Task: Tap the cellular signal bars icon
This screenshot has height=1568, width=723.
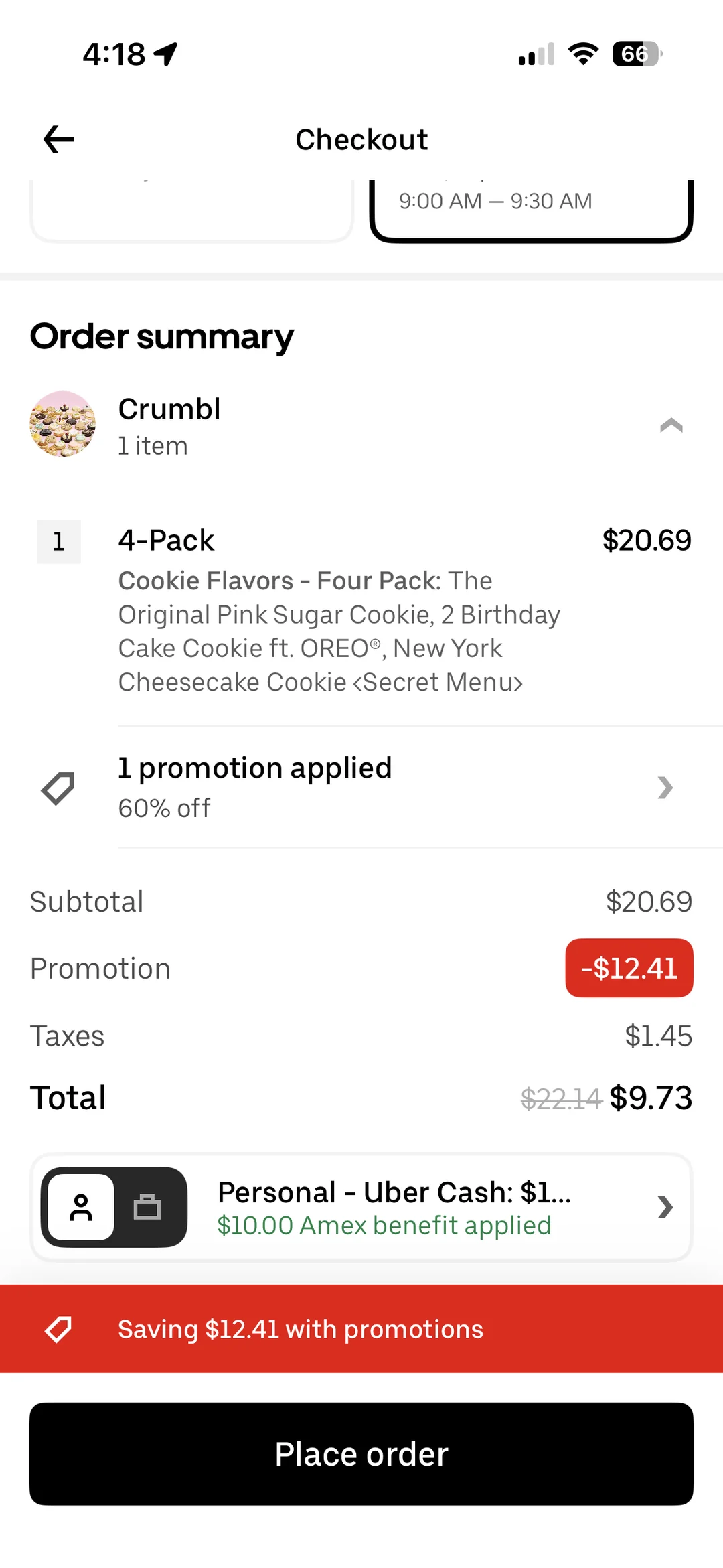Action: coord(536,54)
